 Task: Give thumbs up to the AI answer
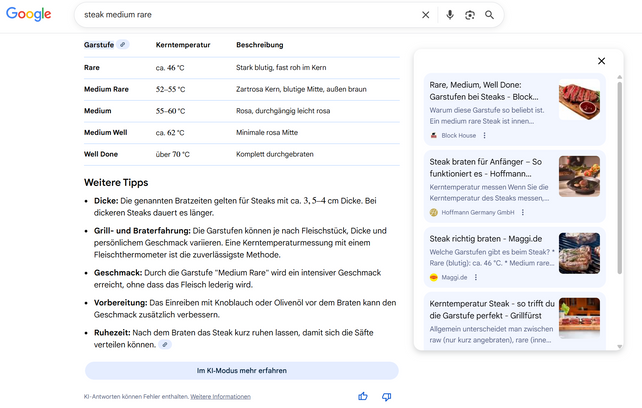[x=363, y=397]
